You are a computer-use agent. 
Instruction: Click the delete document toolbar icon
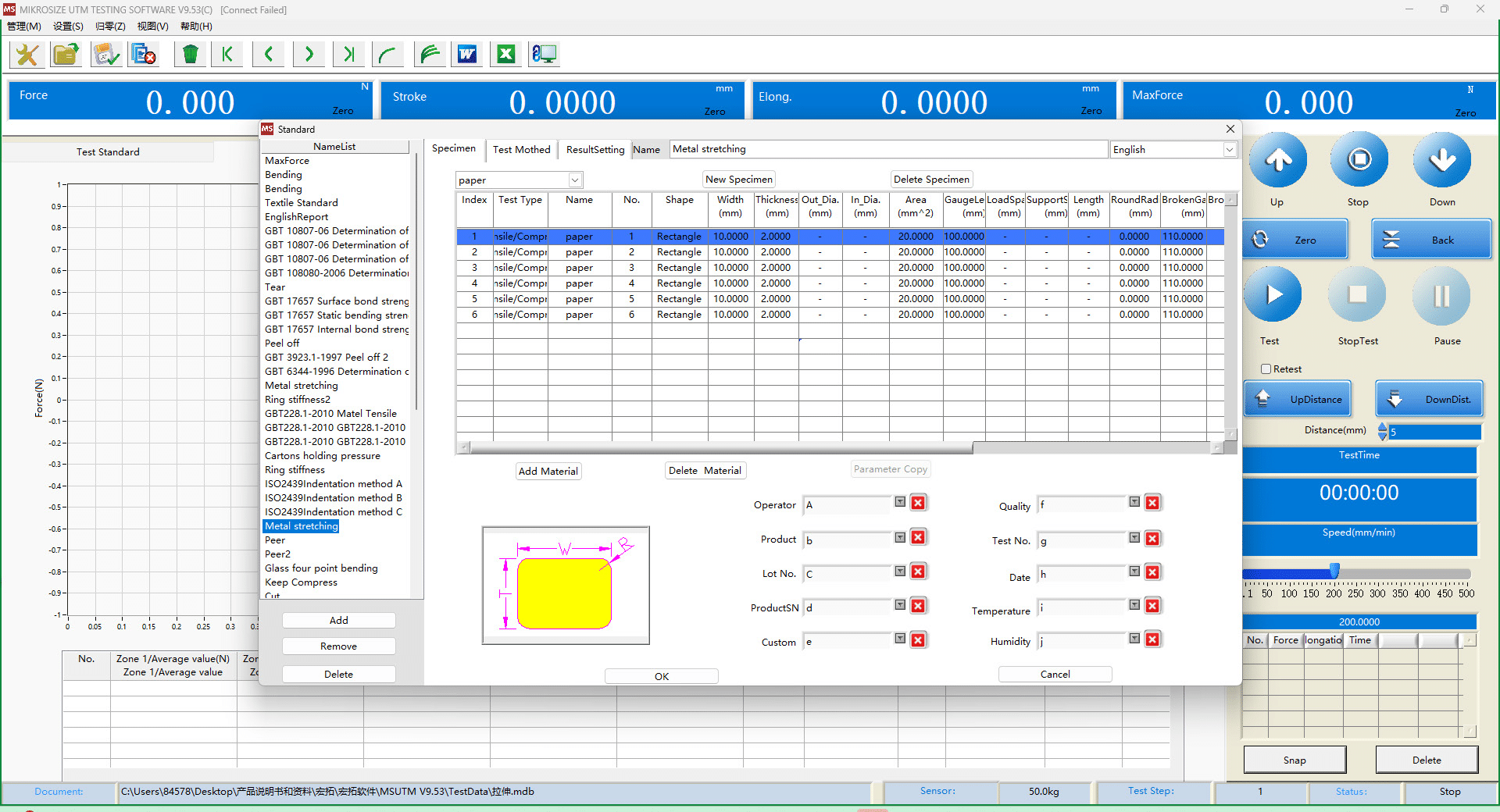(145, 55)
